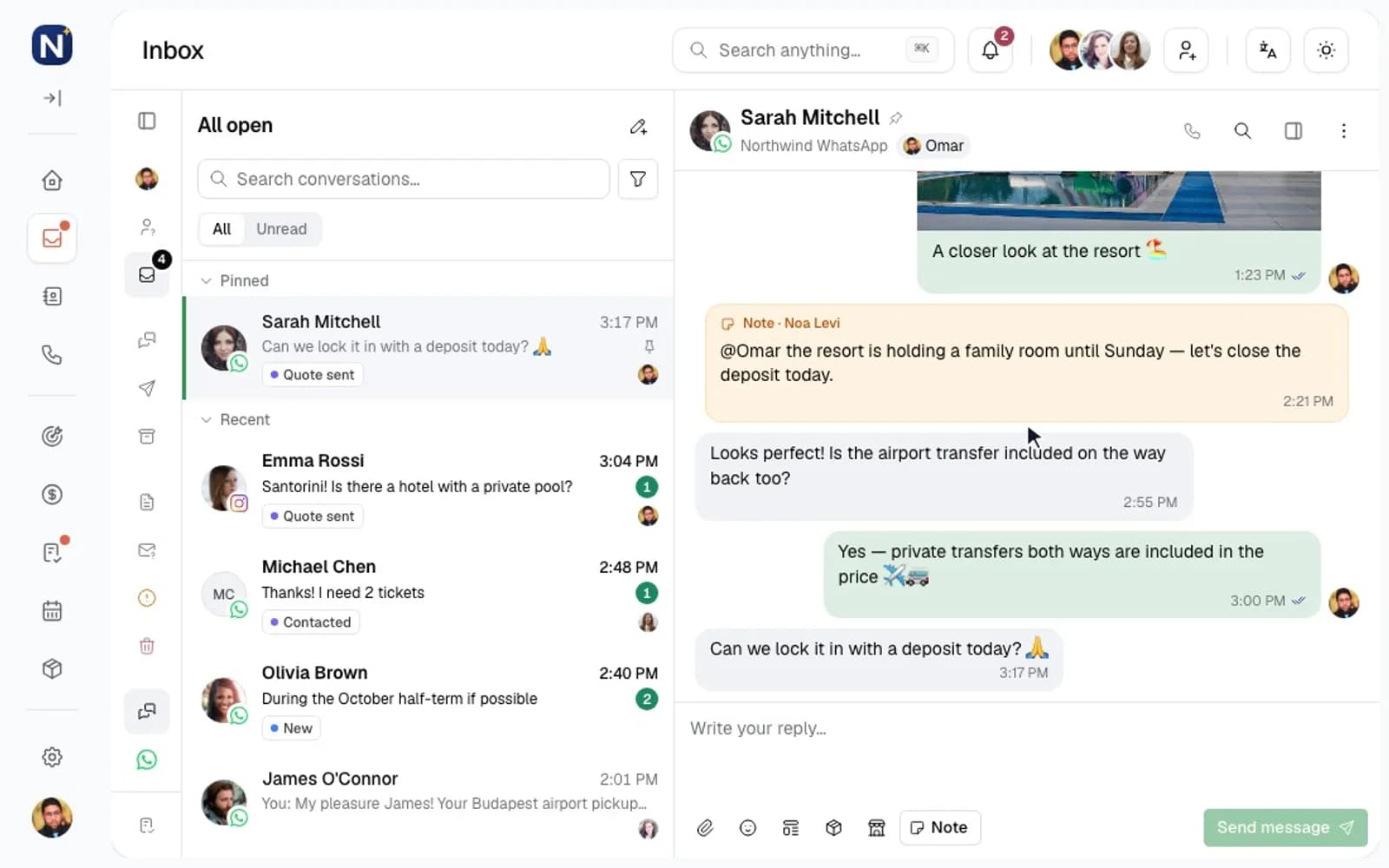This screenshot has height=868, width=1389.
Task: Expand the collapsed main sidebar arrow
Action: [52, 98]
